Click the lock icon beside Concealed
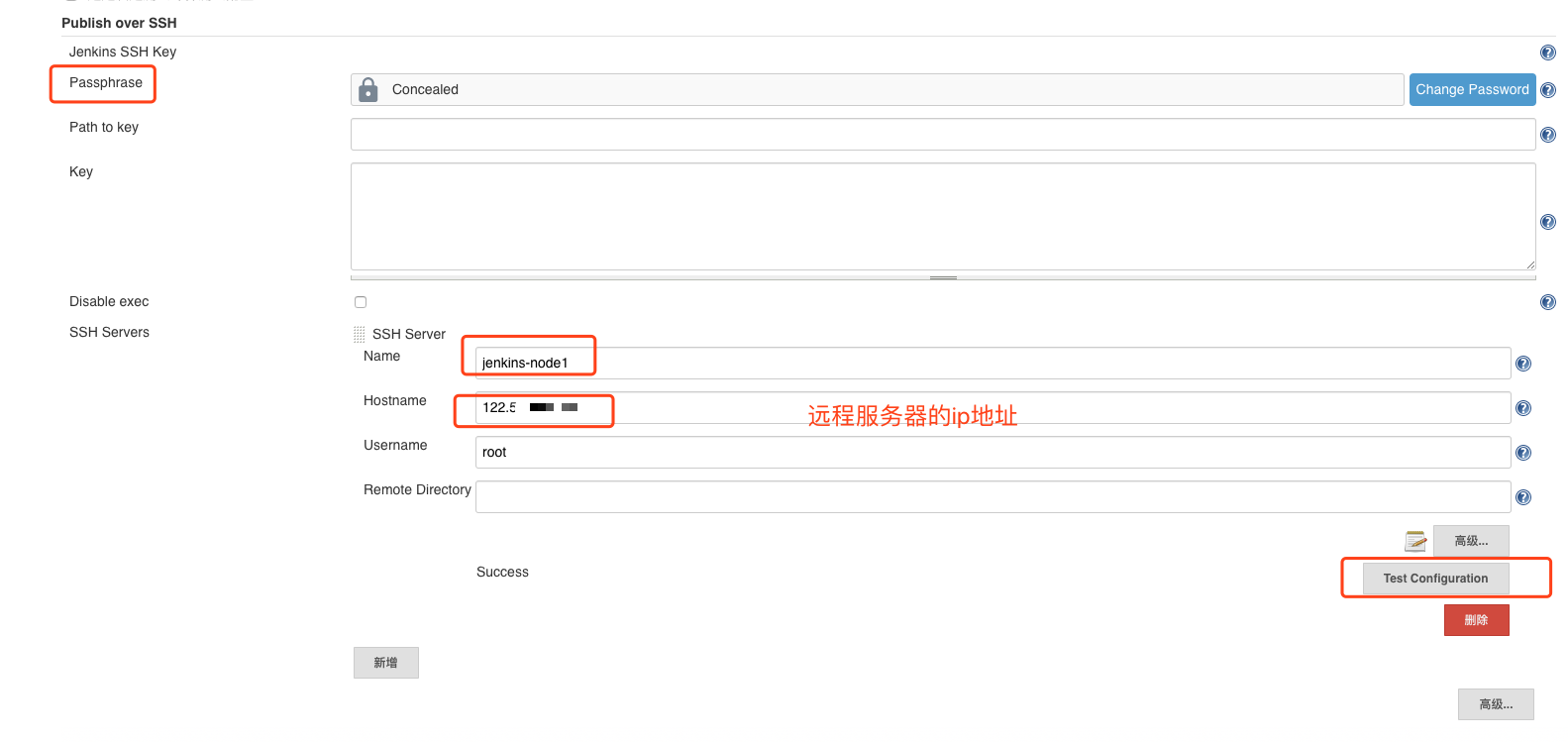Screen dimensions: 1568x742 pyautogui.click(x=368, y=90)
